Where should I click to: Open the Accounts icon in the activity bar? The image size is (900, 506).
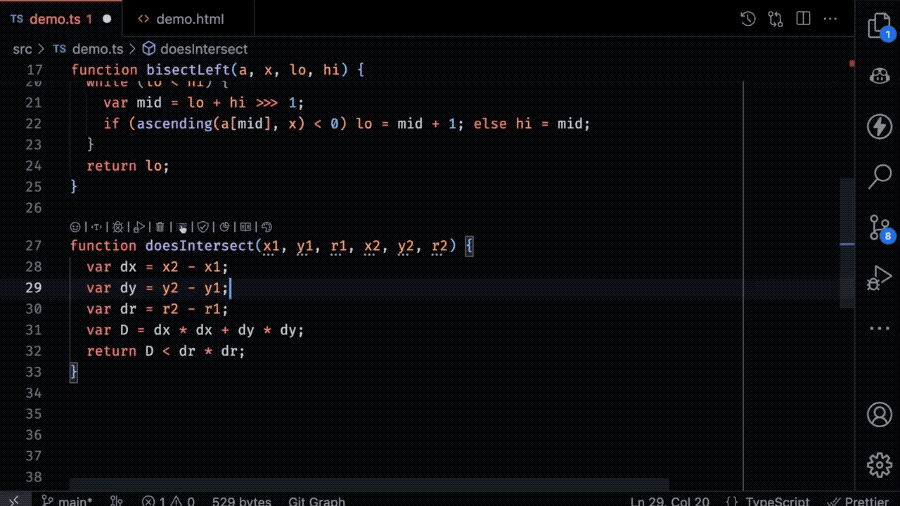tap(879, 414)
